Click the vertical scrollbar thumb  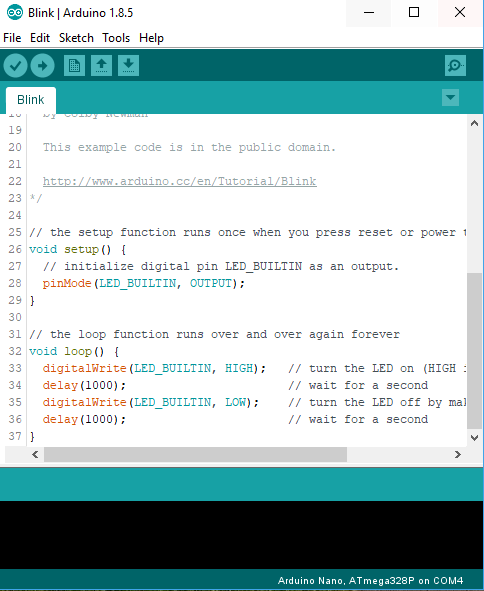(x=475, y=351)
